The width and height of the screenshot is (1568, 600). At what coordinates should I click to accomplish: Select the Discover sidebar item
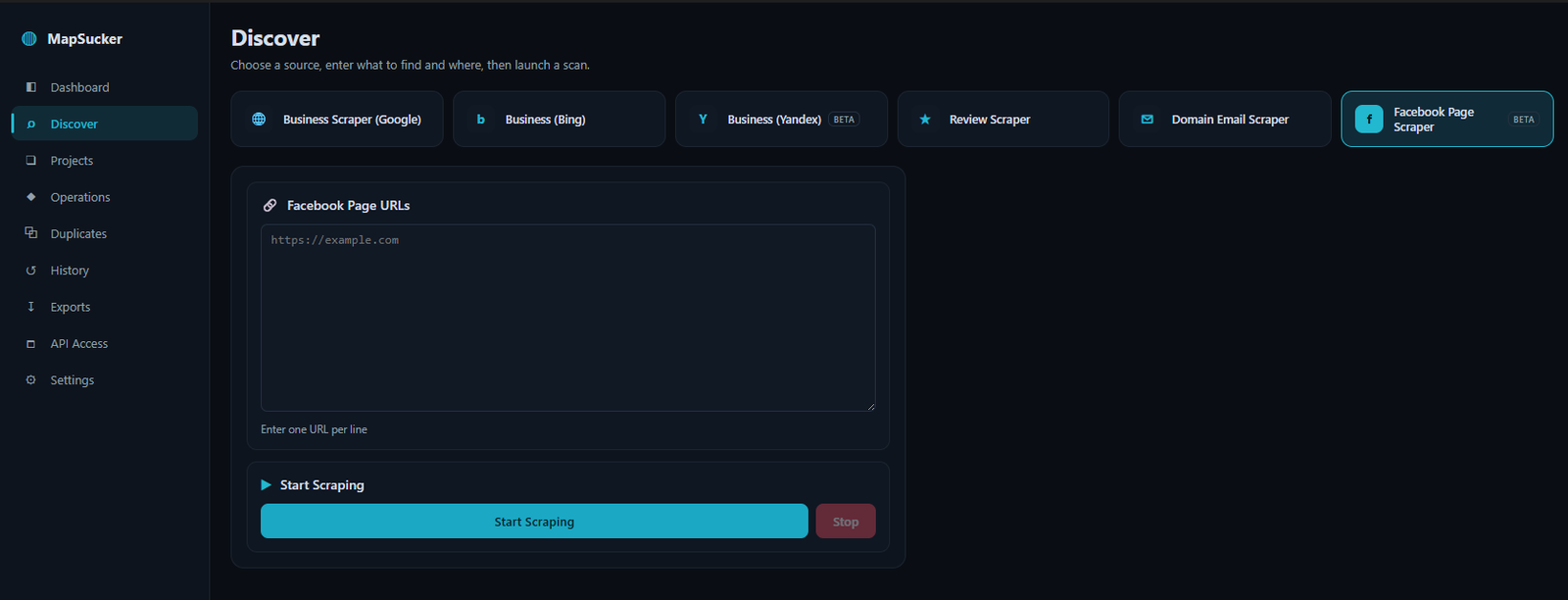point(105,124)
